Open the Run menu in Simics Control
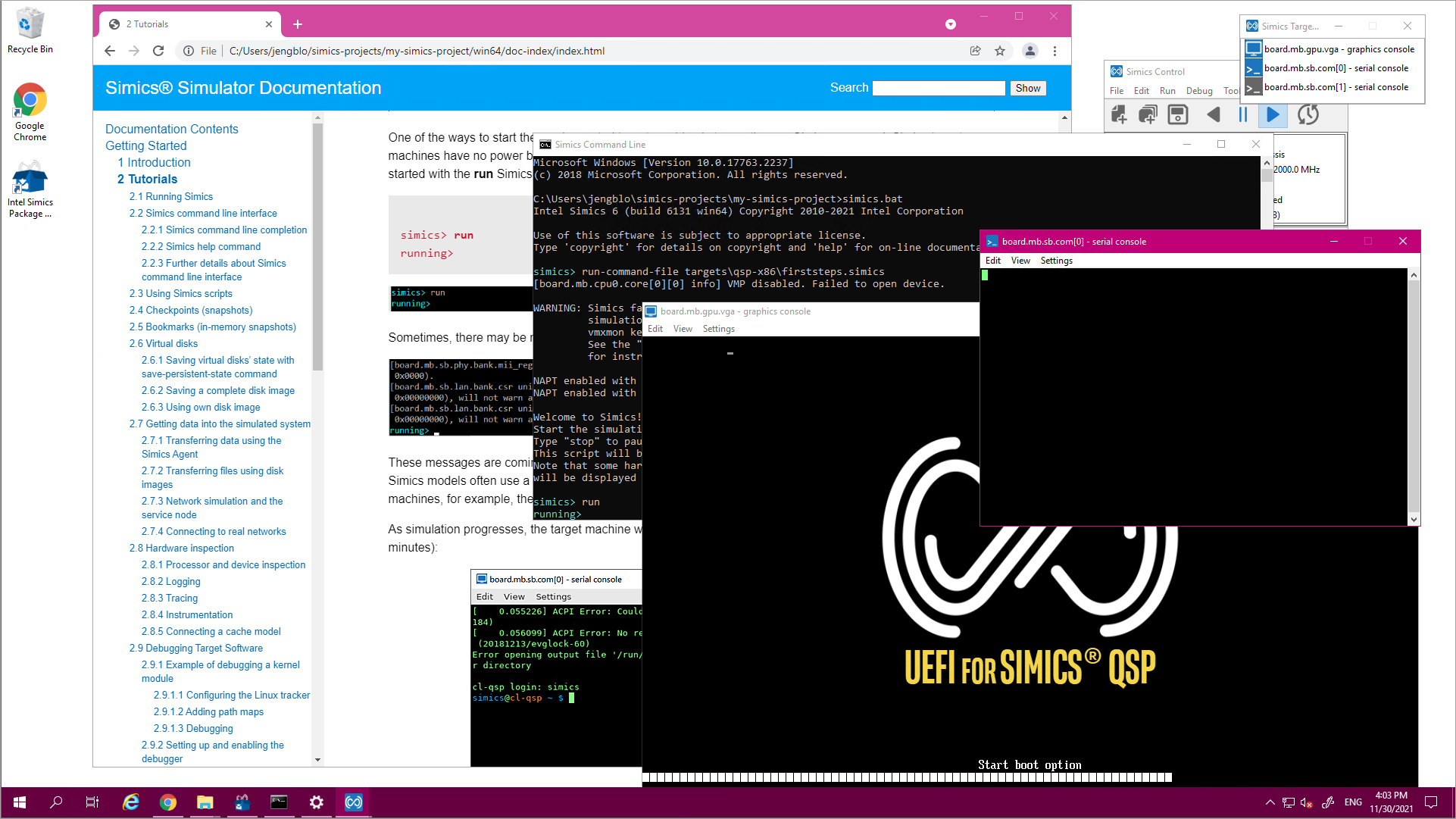Image resolution: width=1456 pixels, height=819 pixels. tap(1167, 90)
